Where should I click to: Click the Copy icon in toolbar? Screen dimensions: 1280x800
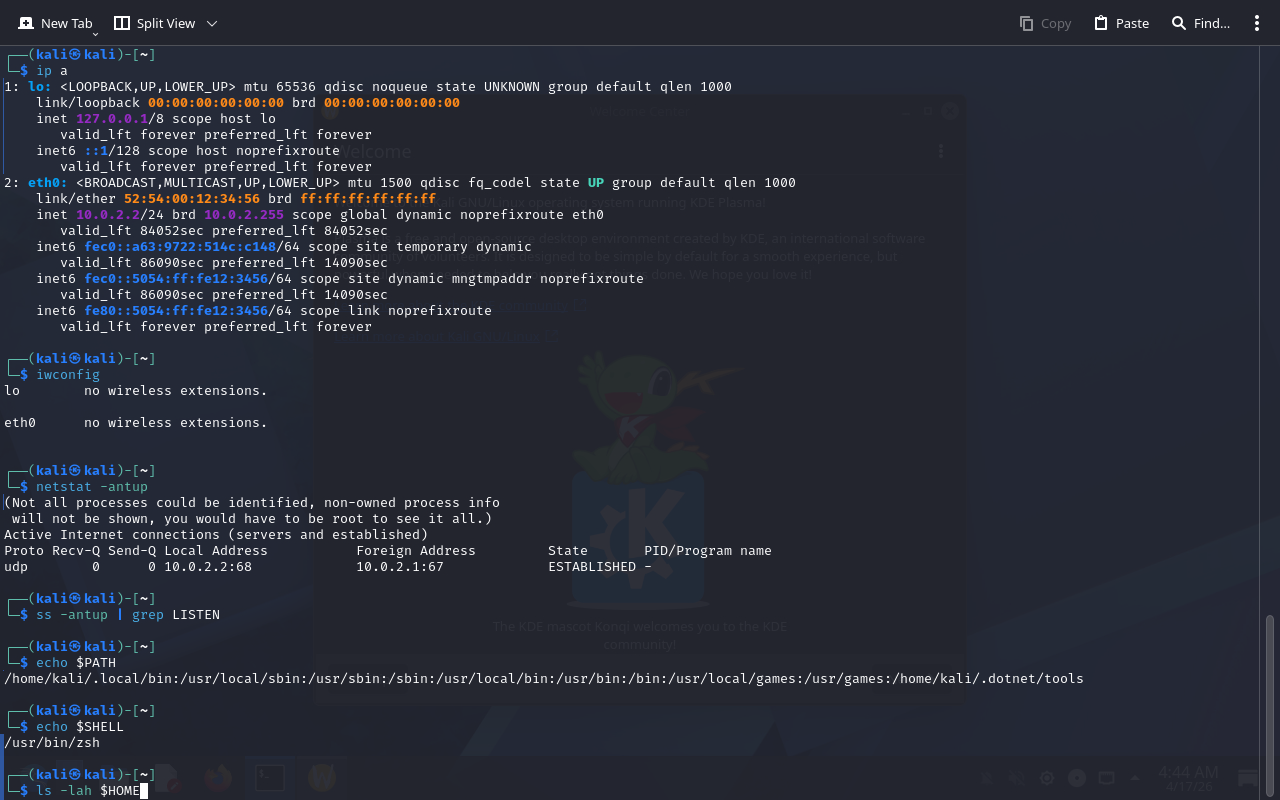click(1026, 23)
